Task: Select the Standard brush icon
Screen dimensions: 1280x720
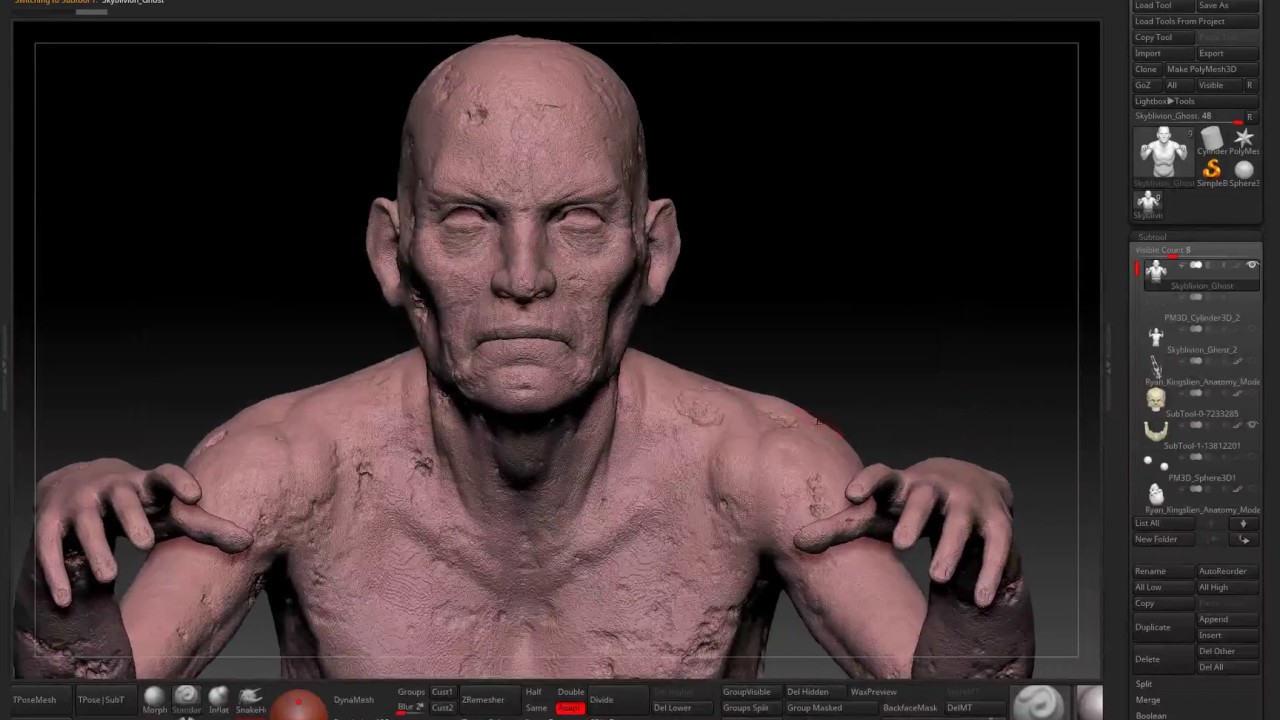Action: click(x=186, y=698)
